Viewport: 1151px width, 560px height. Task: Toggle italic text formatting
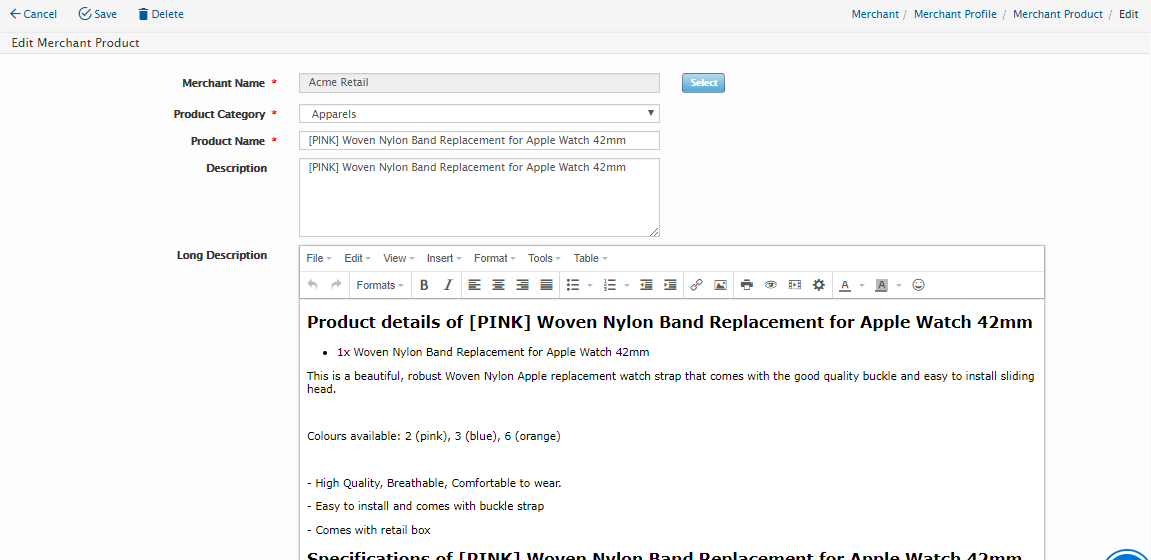(x=448, y=285)
